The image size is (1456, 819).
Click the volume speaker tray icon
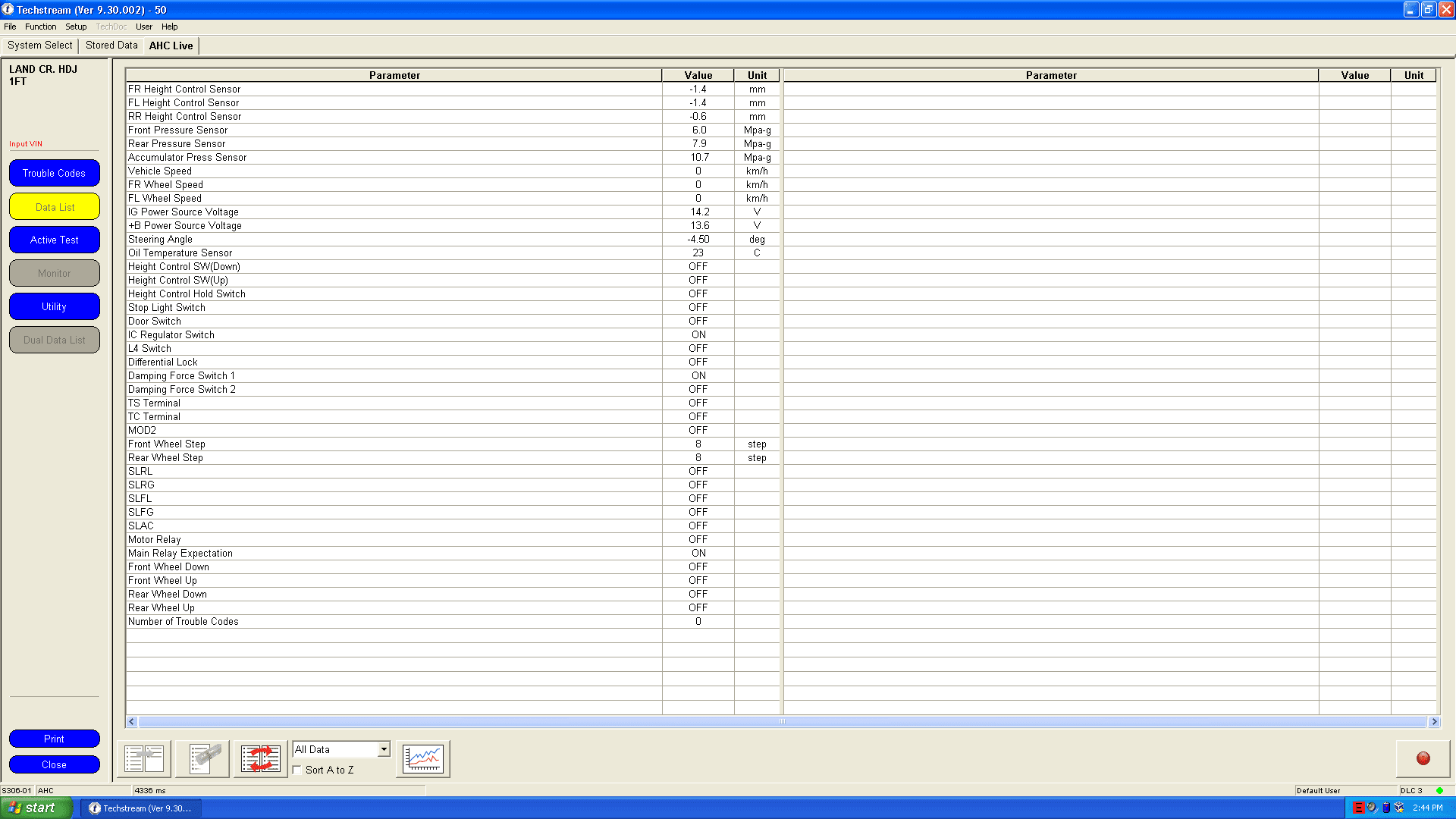coord(1372,808)
